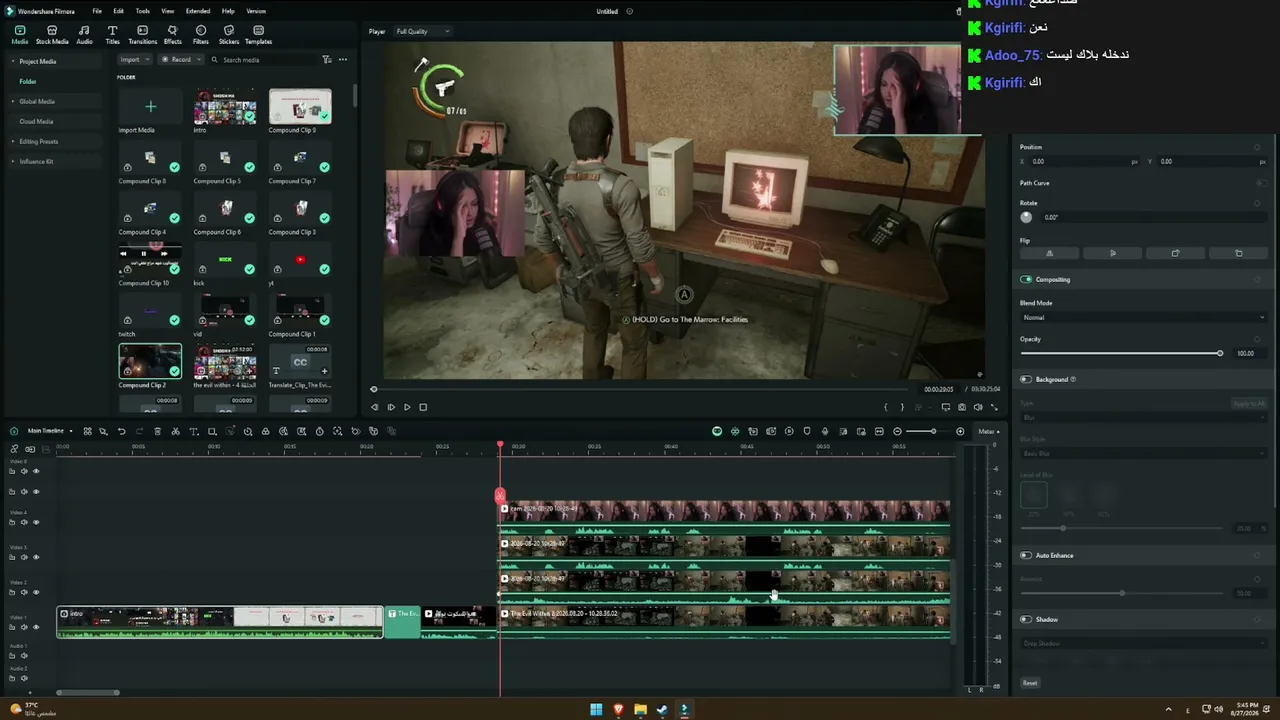Open the media filter and sort options

point(327,60)
